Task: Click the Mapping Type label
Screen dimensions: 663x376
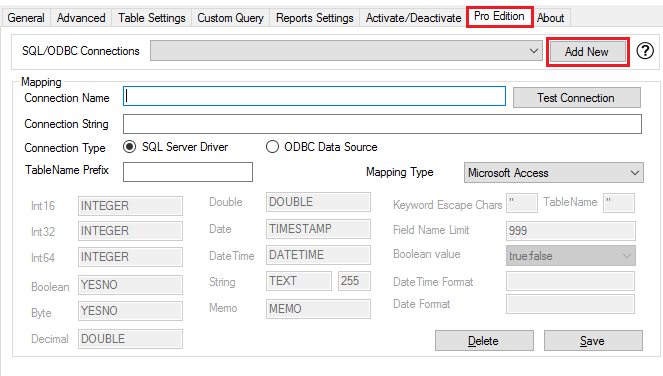Action: [400, 172]
